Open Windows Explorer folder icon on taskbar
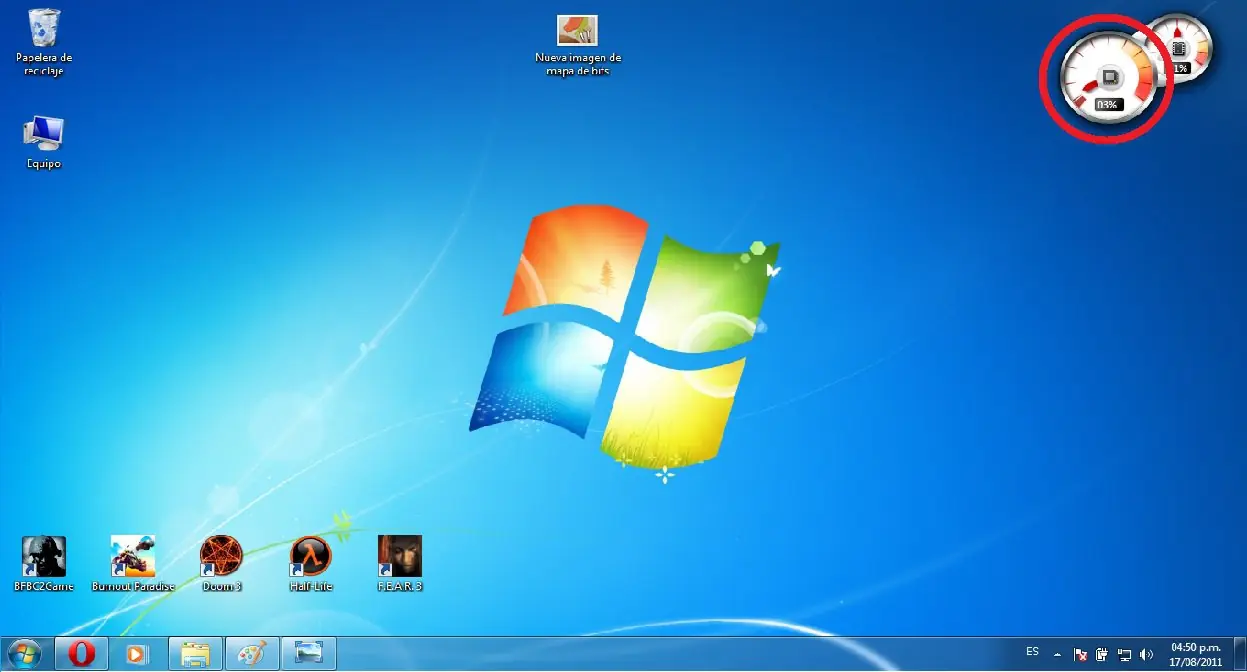This screenshot has width=1247, height=672. click(195, 654)
